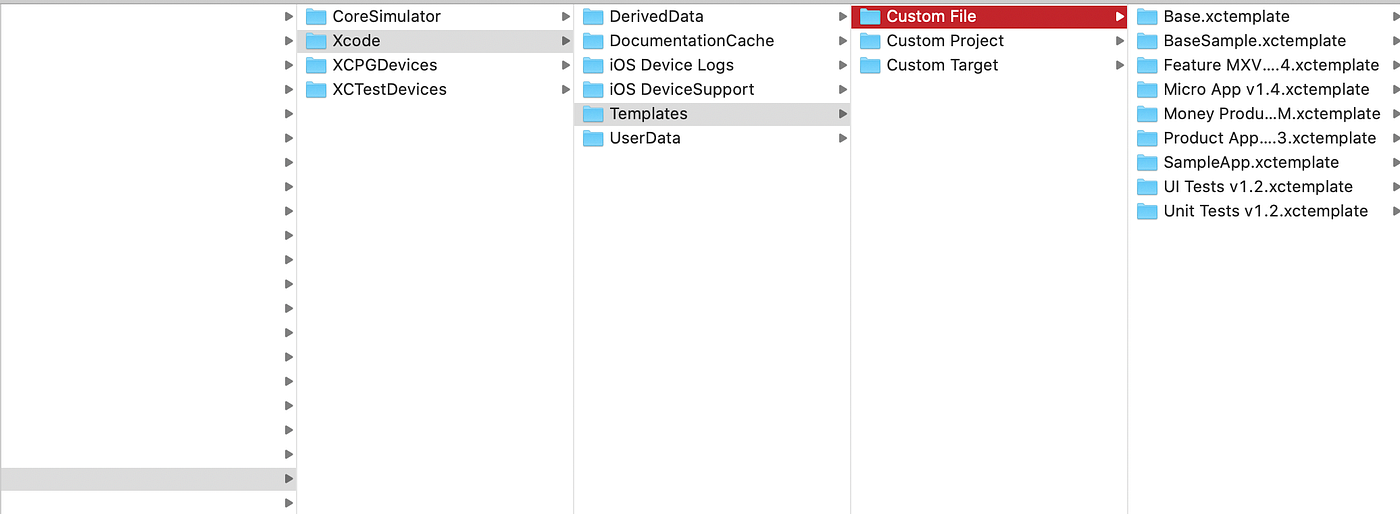Click the Micro App v1.4 folder icon
Screen dimensions: 1400x514
pos(1147,89)
